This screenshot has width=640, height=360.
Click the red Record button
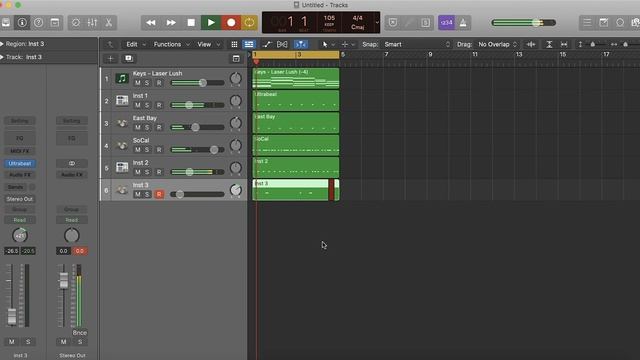231,22
